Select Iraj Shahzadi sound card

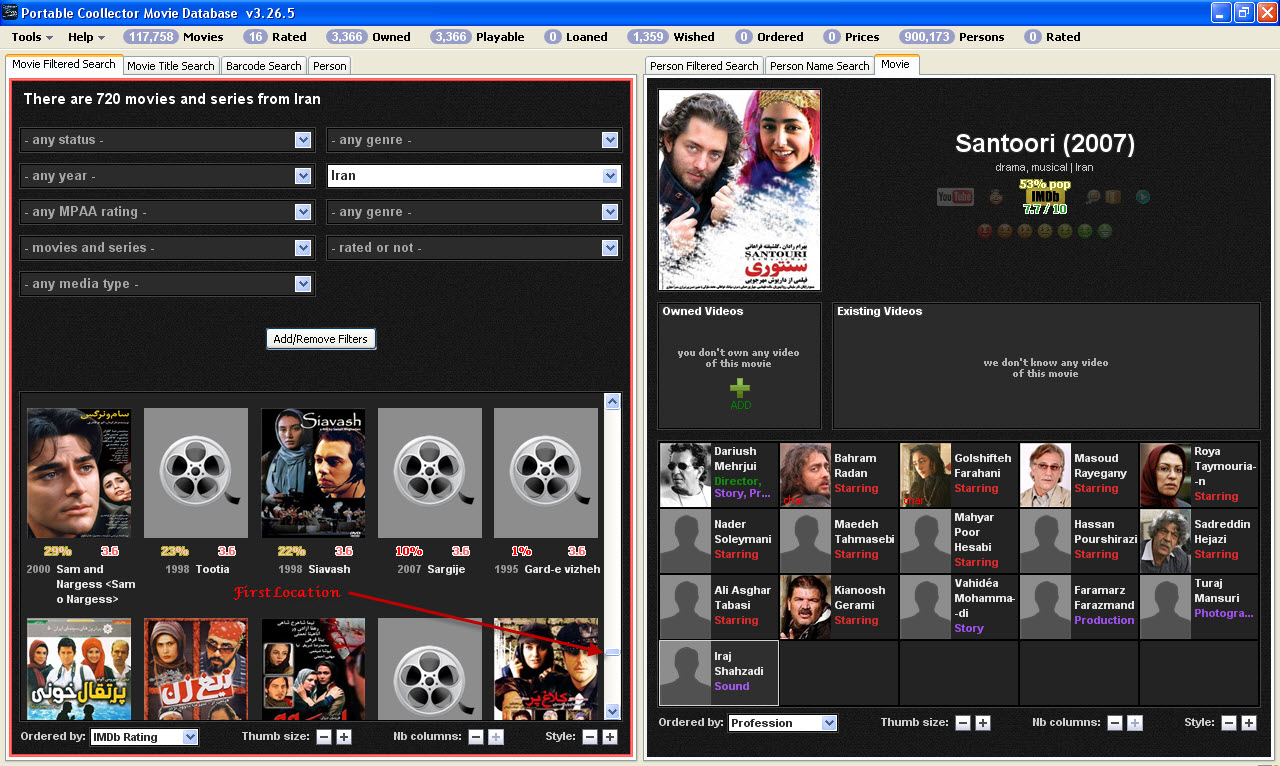[719, 673]
